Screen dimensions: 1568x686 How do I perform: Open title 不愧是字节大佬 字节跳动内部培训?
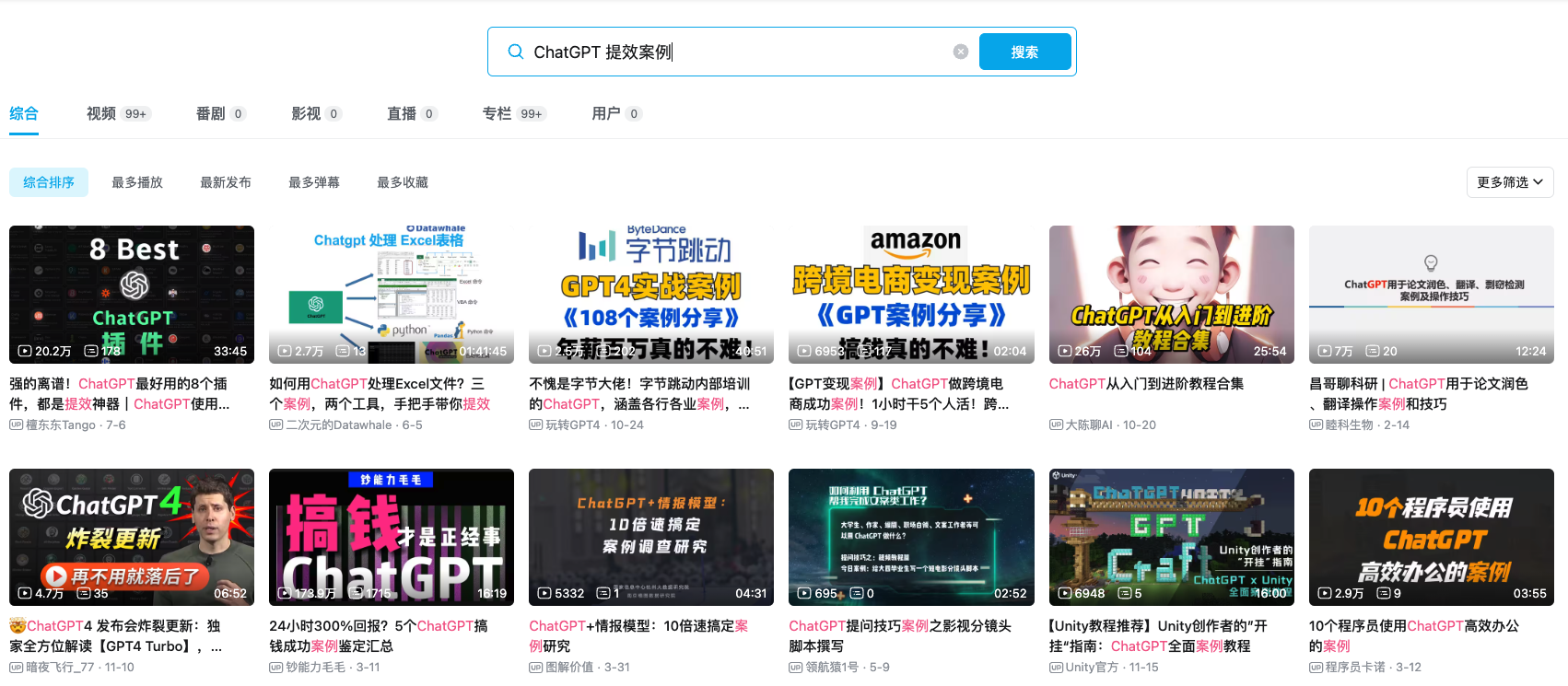[x=639, y=394]
